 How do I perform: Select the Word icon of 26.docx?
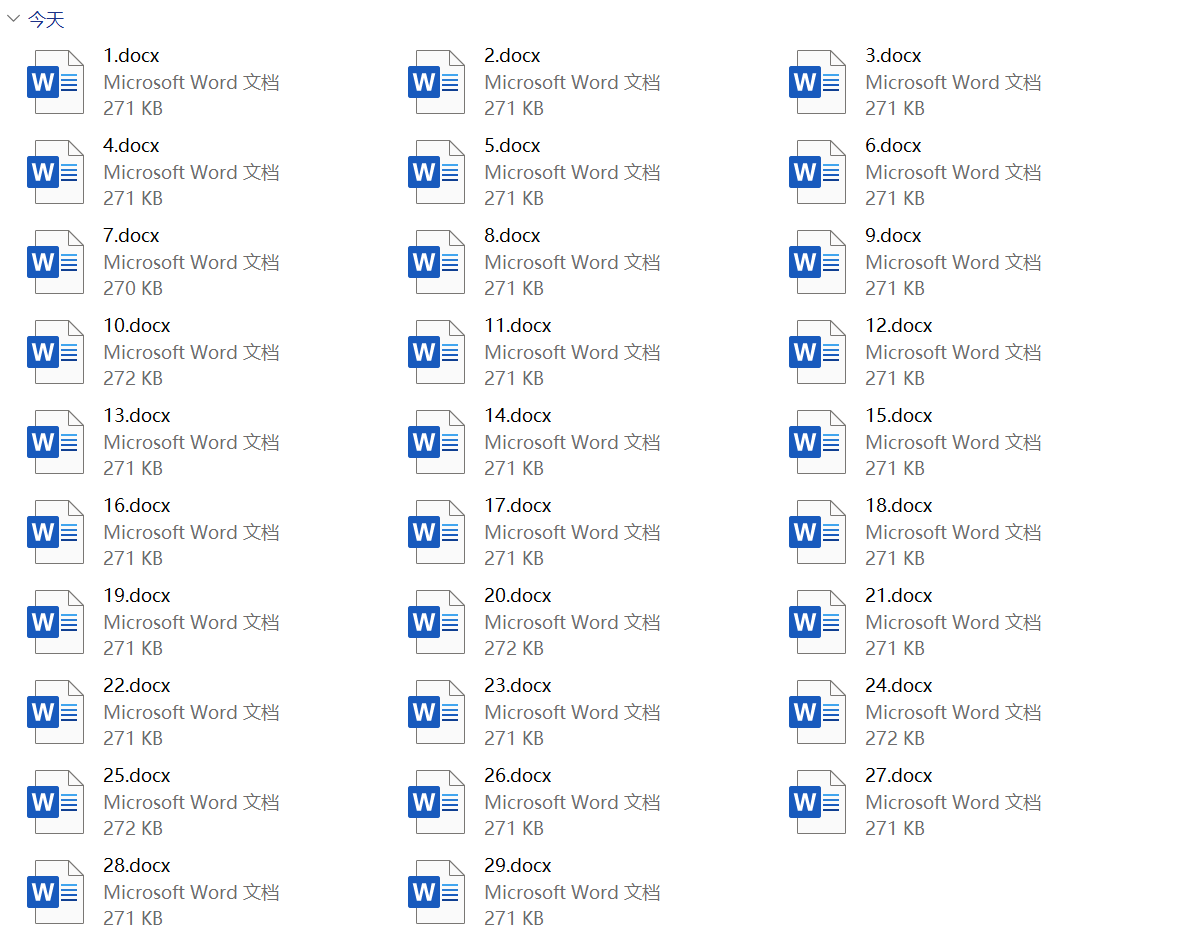click(x=436, y=803)
